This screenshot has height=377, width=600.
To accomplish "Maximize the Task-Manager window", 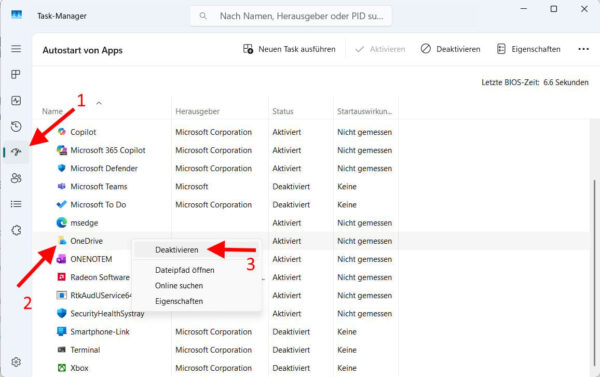I will 553,9.
